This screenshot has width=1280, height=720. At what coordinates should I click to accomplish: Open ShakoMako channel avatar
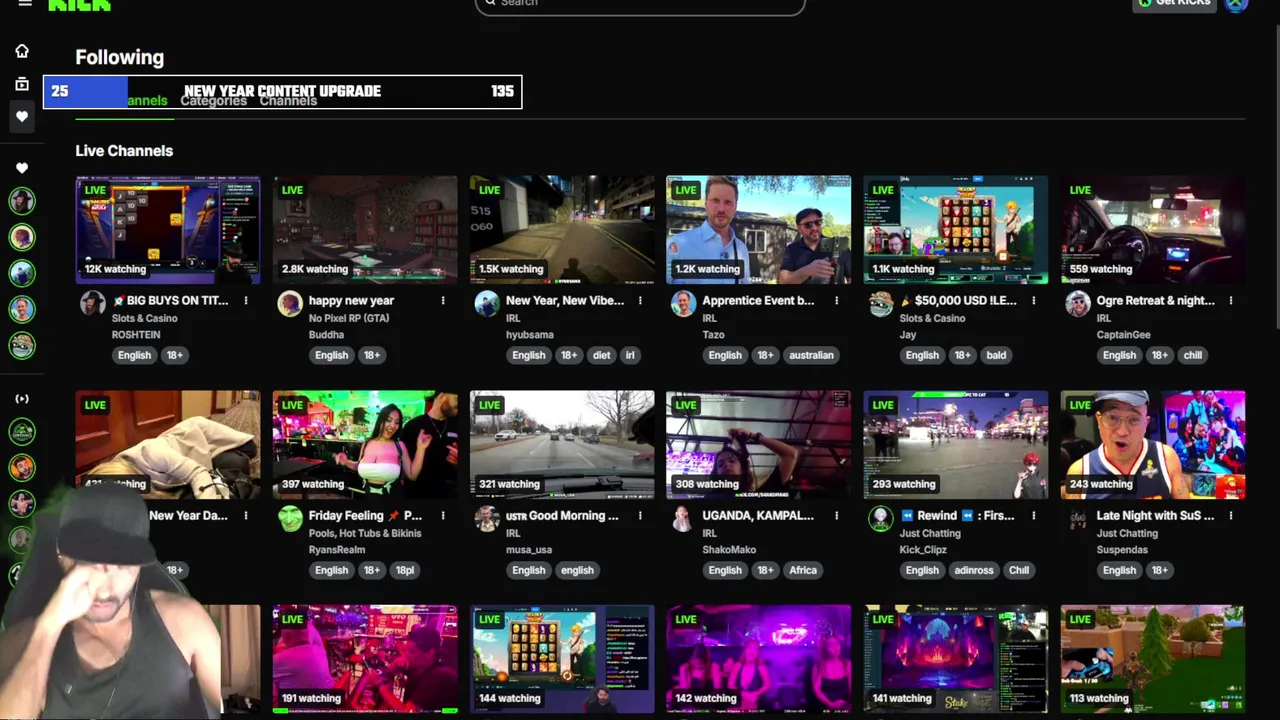[x=684, y=519]
